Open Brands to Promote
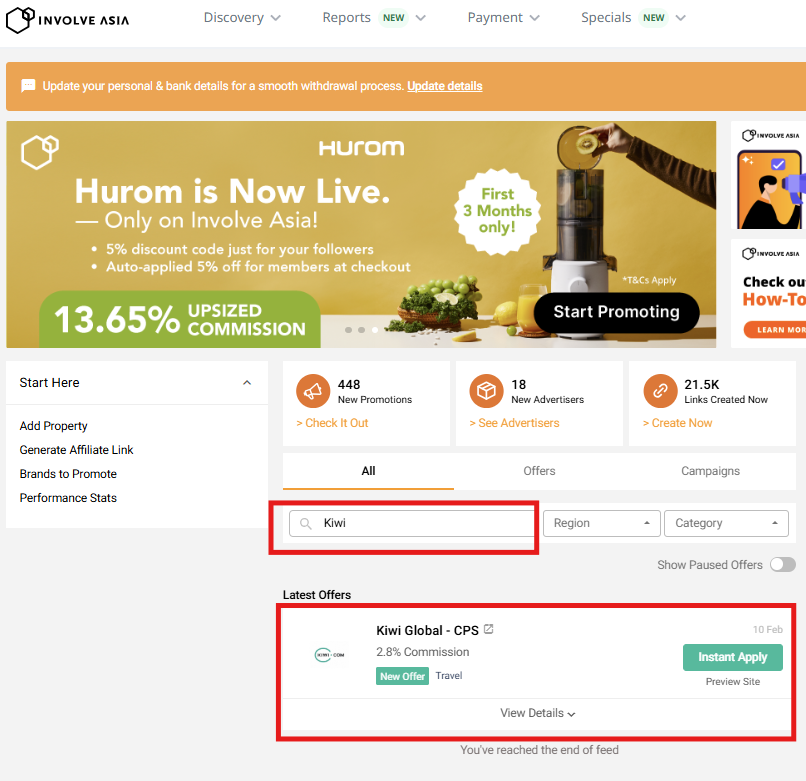The image size is (806, 781). coord(68,474)
